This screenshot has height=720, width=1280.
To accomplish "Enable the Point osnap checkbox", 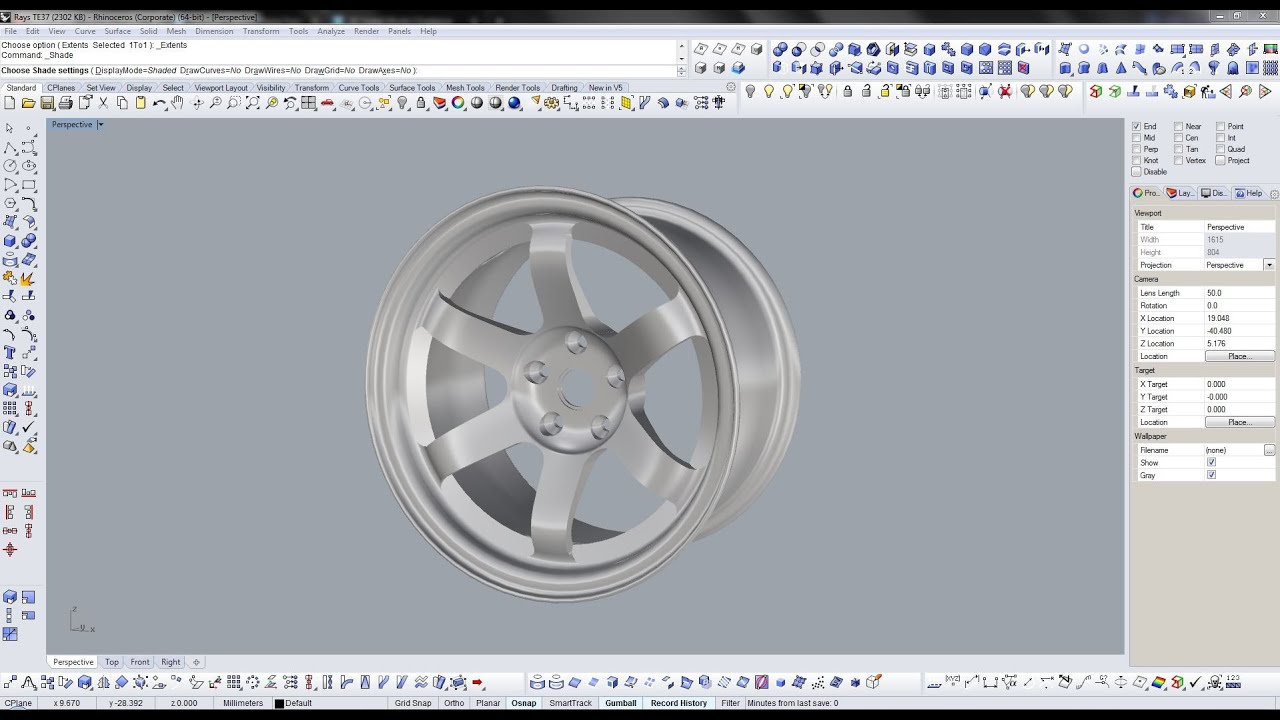I will [1221, 127].
